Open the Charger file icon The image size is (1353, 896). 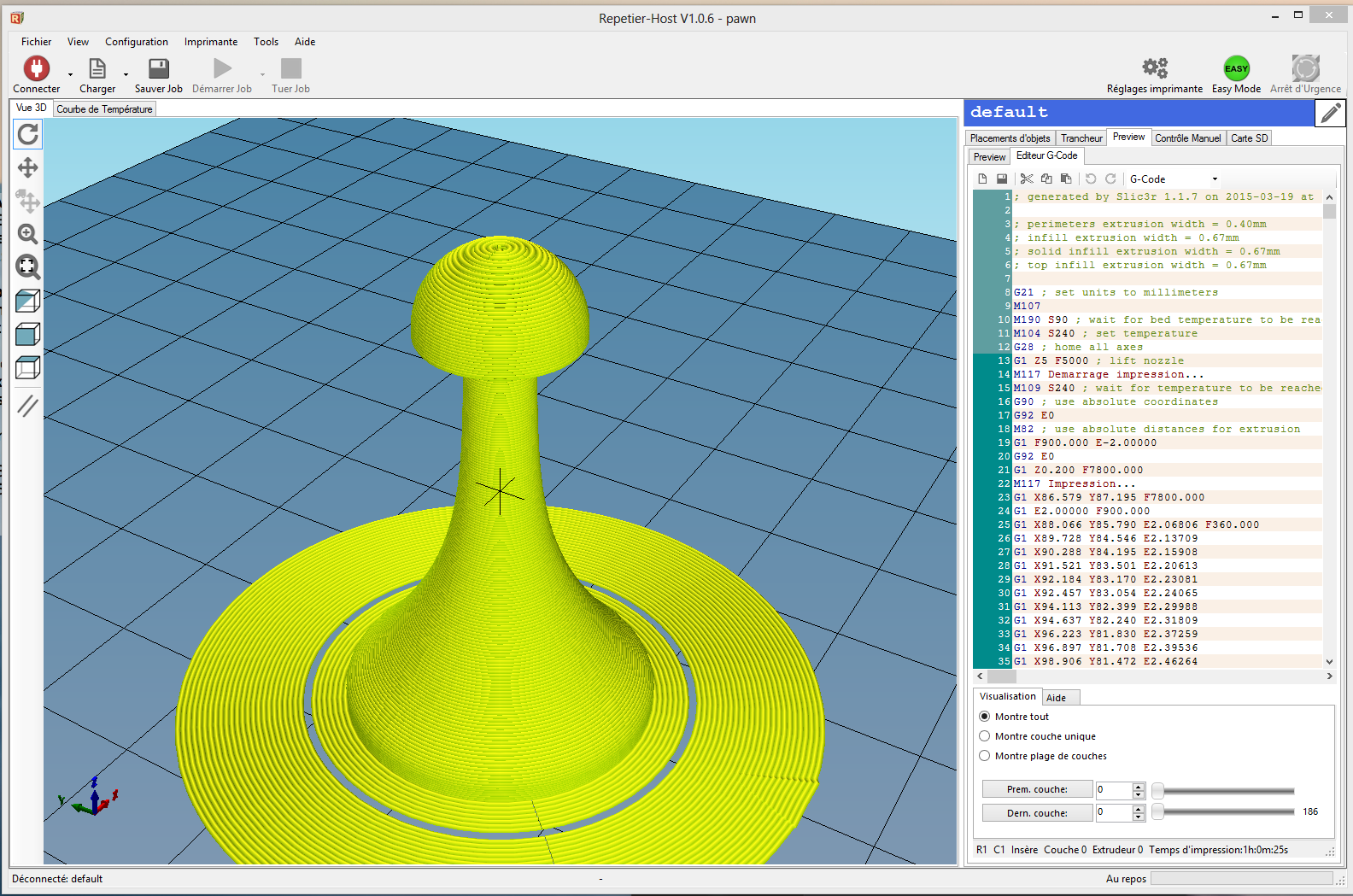(97, 68)
